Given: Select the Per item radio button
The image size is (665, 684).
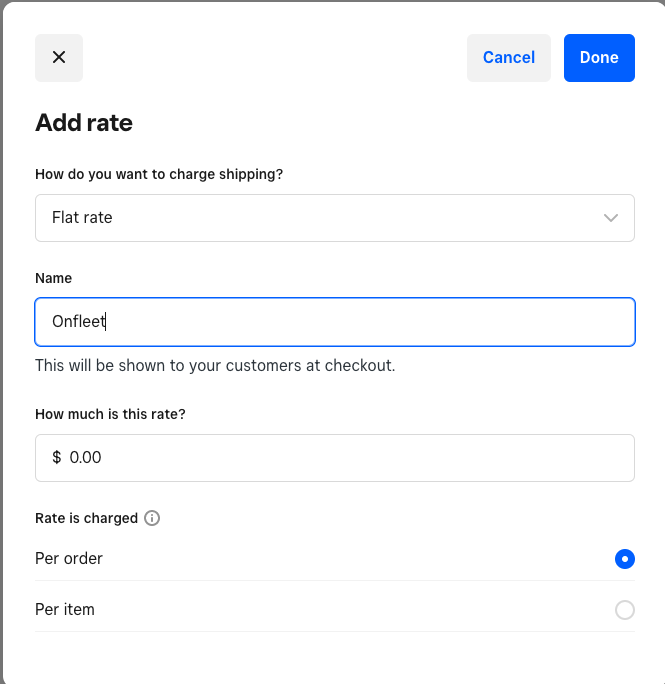Looking at the screenshot, I should click(624, 609).
